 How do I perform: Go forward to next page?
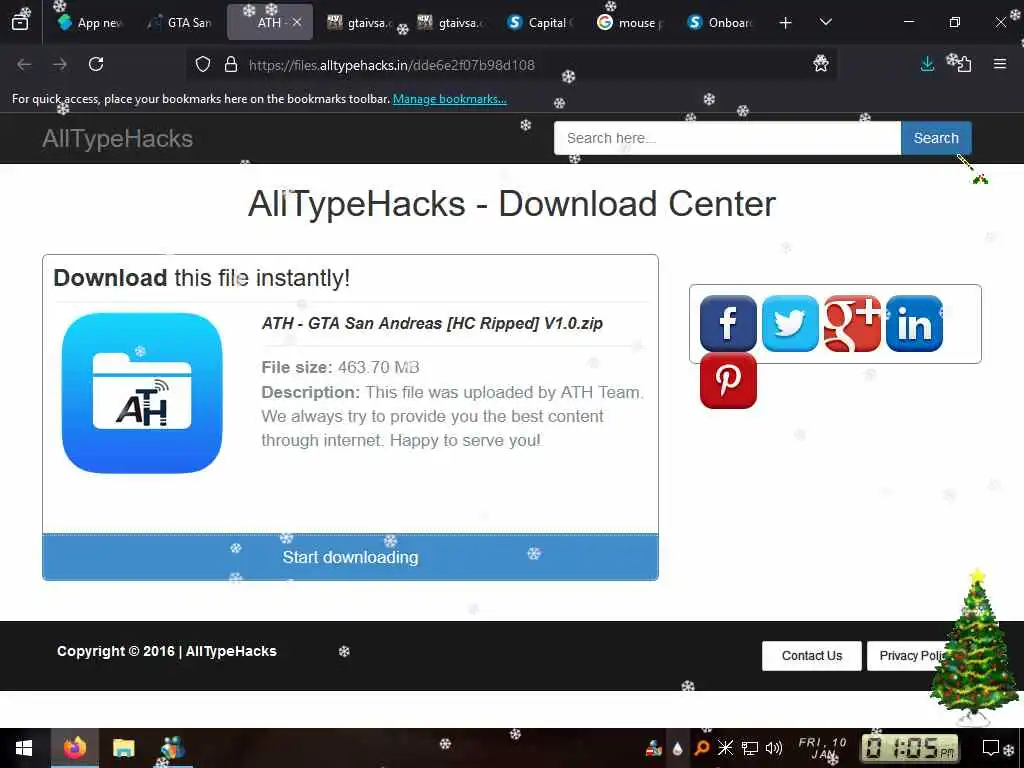pos(60,64)
